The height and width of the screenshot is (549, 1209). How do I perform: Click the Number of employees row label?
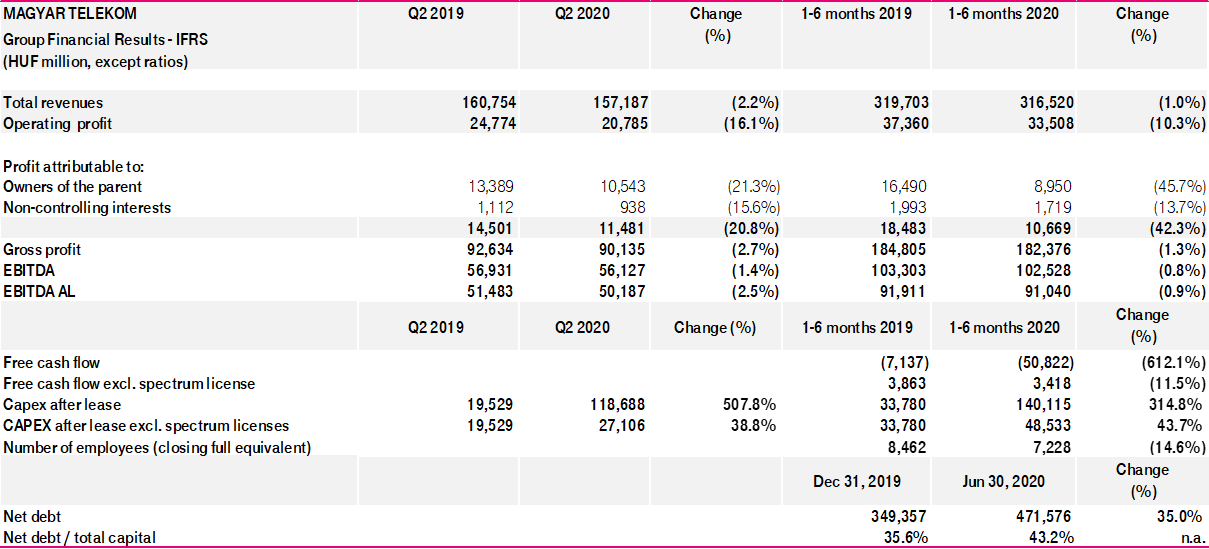[x=157, y=447]
